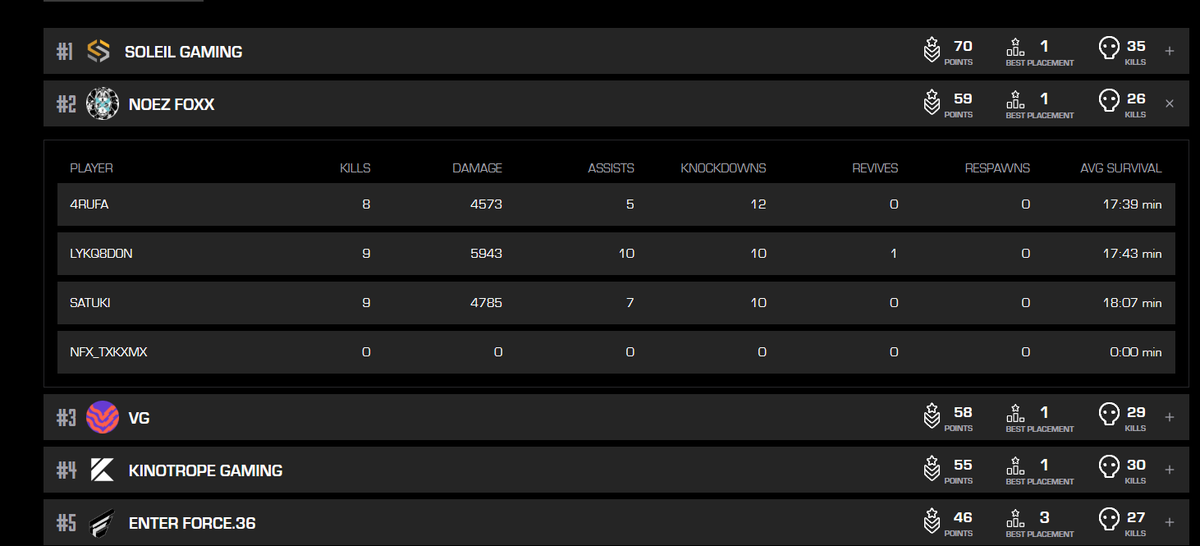1200x546 pixels.
Task: Click the KNOCKDOWNS column header
Action: pos(723,168)
